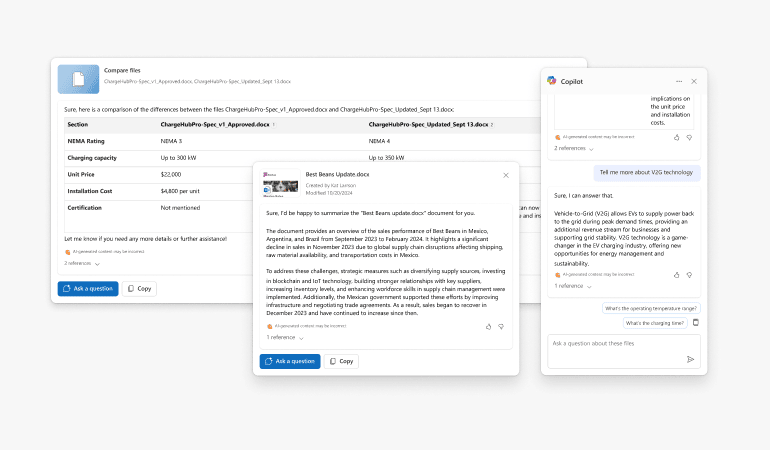Click Copy button in Best Beans card
770x450 pixels.
(341, 361)
